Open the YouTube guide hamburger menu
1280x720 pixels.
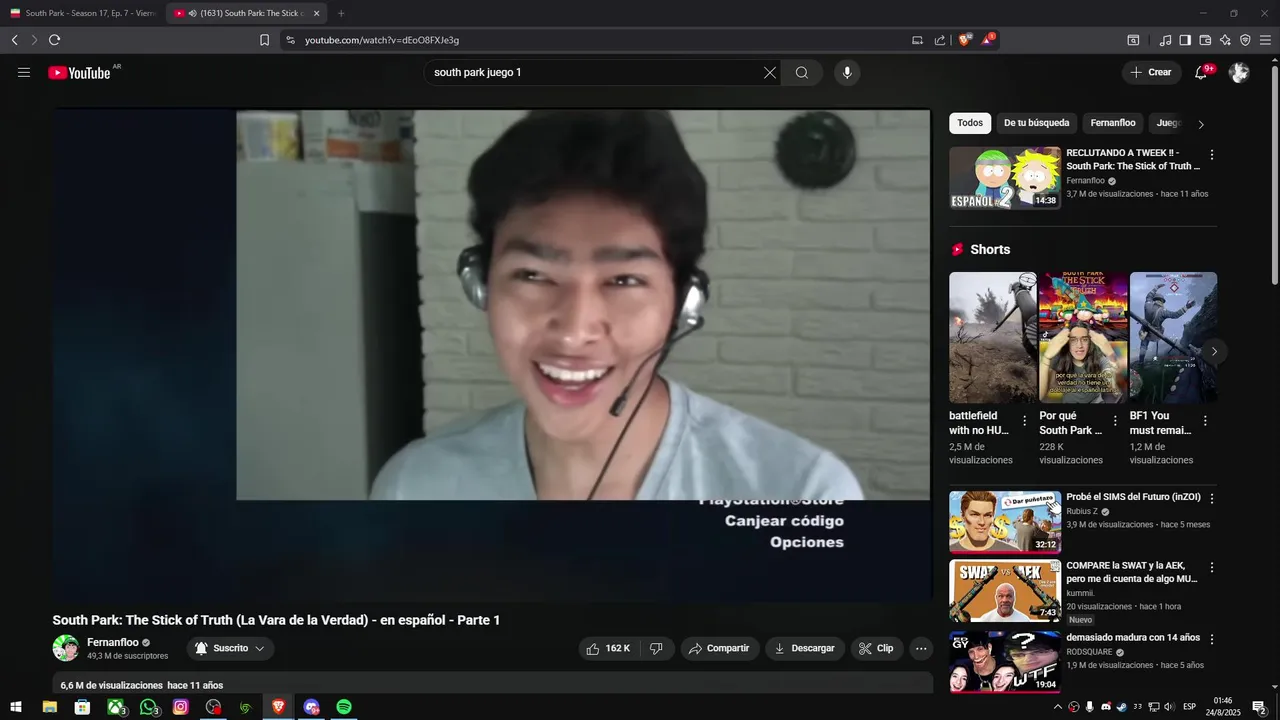(x=24, y=72)
